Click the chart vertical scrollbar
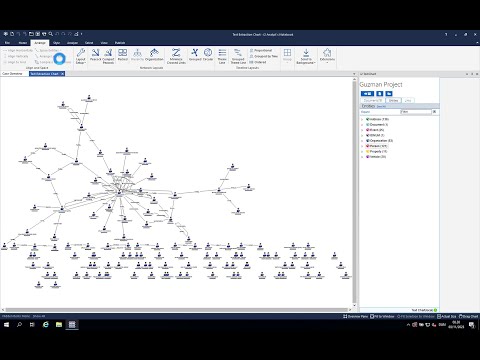This screenshot has width=480, height=360. click(x=354, y=191)
